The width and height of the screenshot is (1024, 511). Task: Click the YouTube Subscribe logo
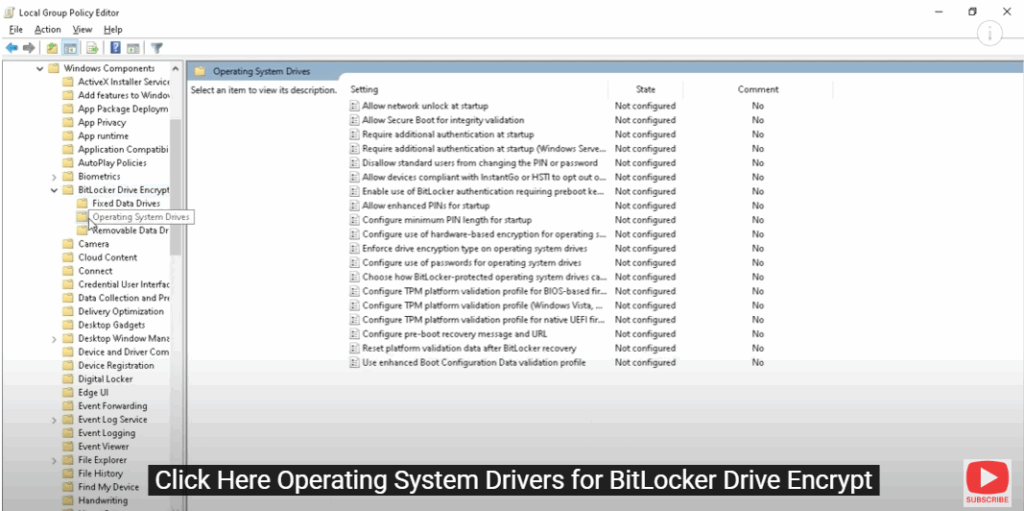pyautogui.click(x=987, y=482)
